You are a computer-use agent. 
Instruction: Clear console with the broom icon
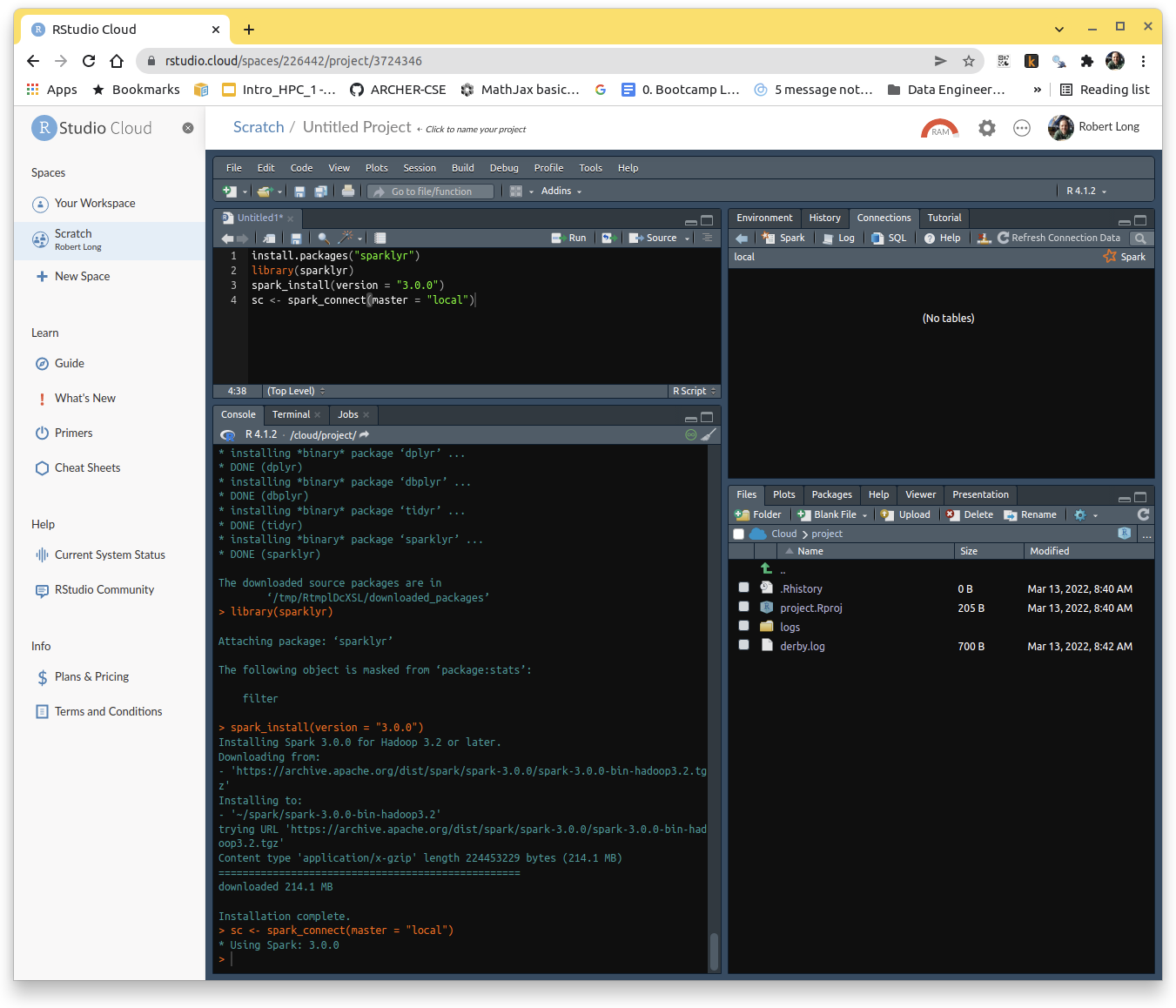709,435
